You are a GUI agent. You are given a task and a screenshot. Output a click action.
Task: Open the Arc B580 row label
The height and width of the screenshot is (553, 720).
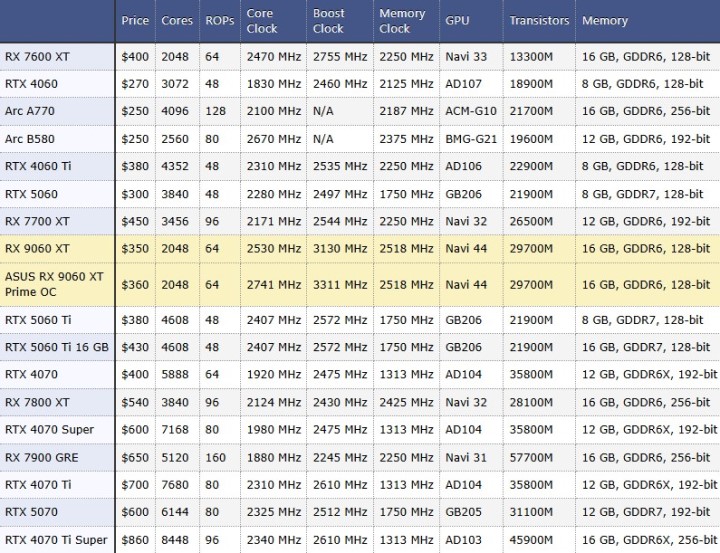coord(29,138)
